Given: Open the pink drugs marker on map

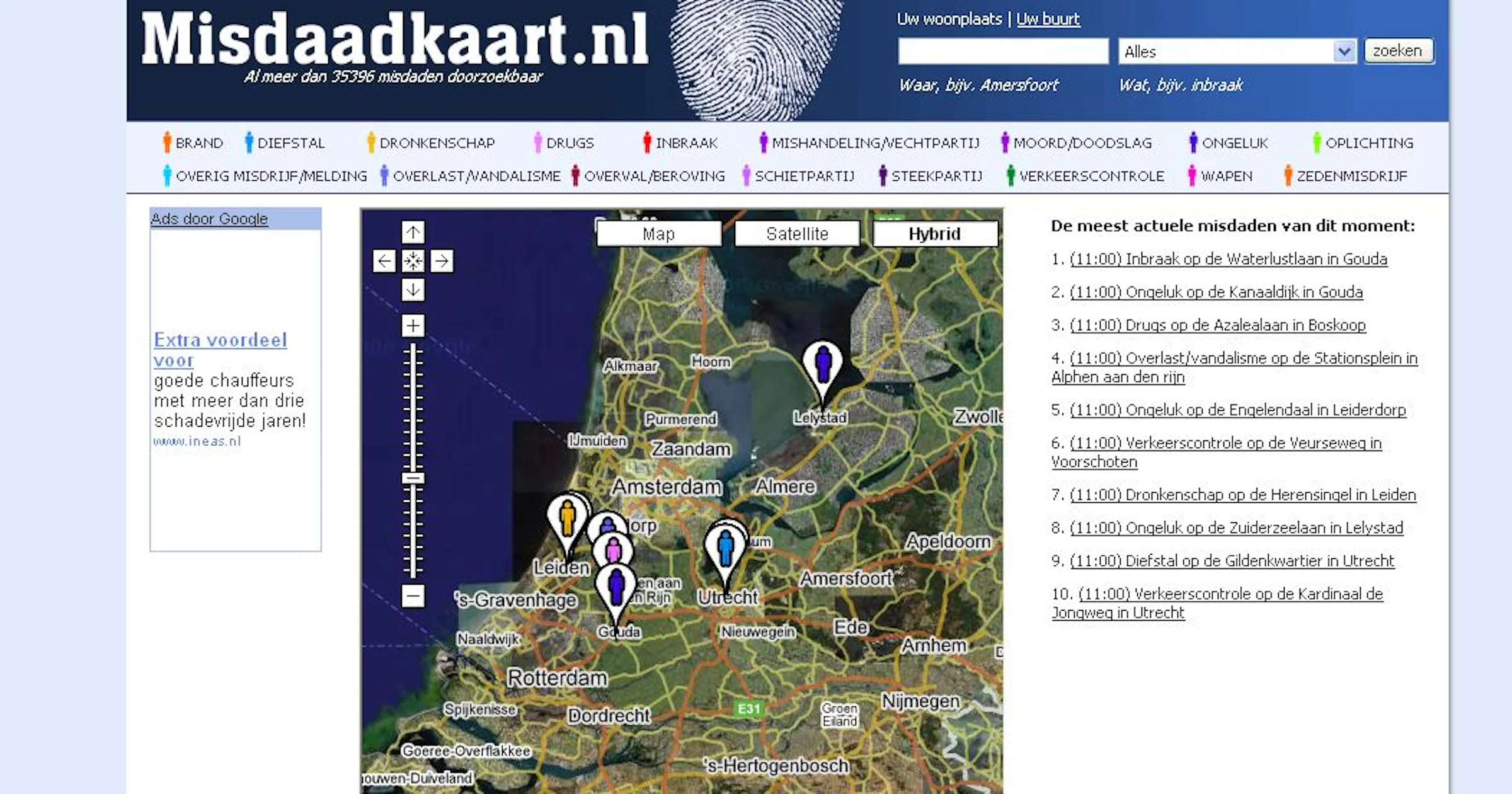Looking at the screenshot, I should point(613,550).
